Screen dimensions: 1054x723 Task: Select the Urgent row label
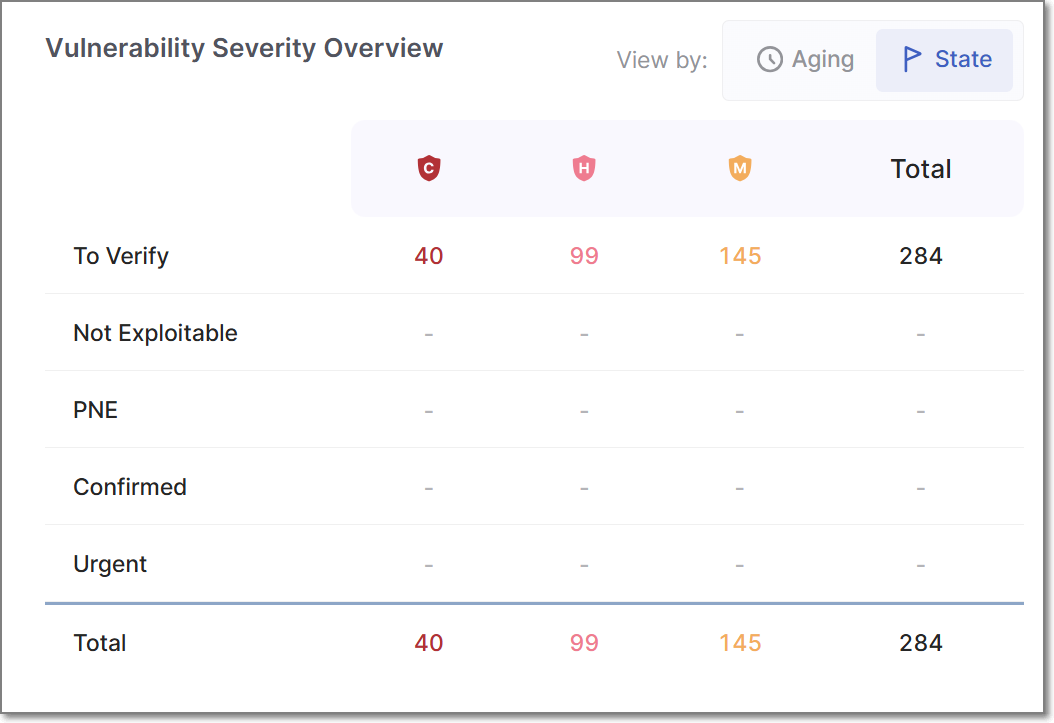tap(110, 564)
